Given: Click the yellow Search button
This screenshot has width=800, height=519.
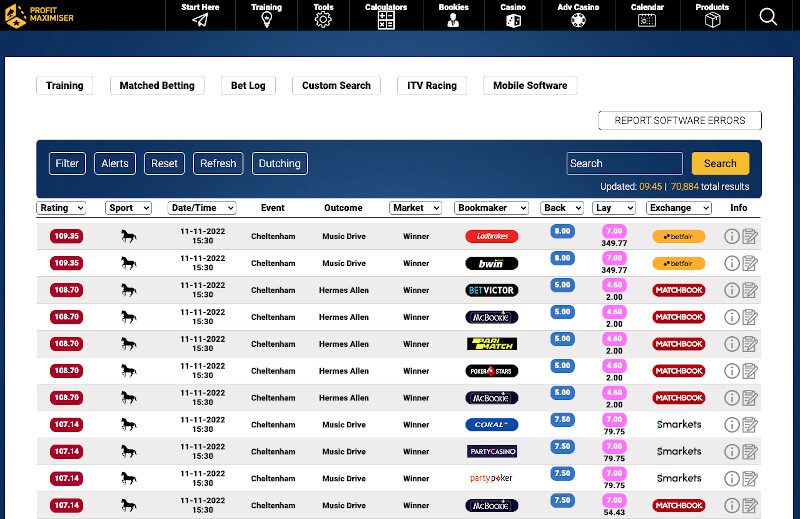Looking at the screenshot, I should [x=720, y=163].
